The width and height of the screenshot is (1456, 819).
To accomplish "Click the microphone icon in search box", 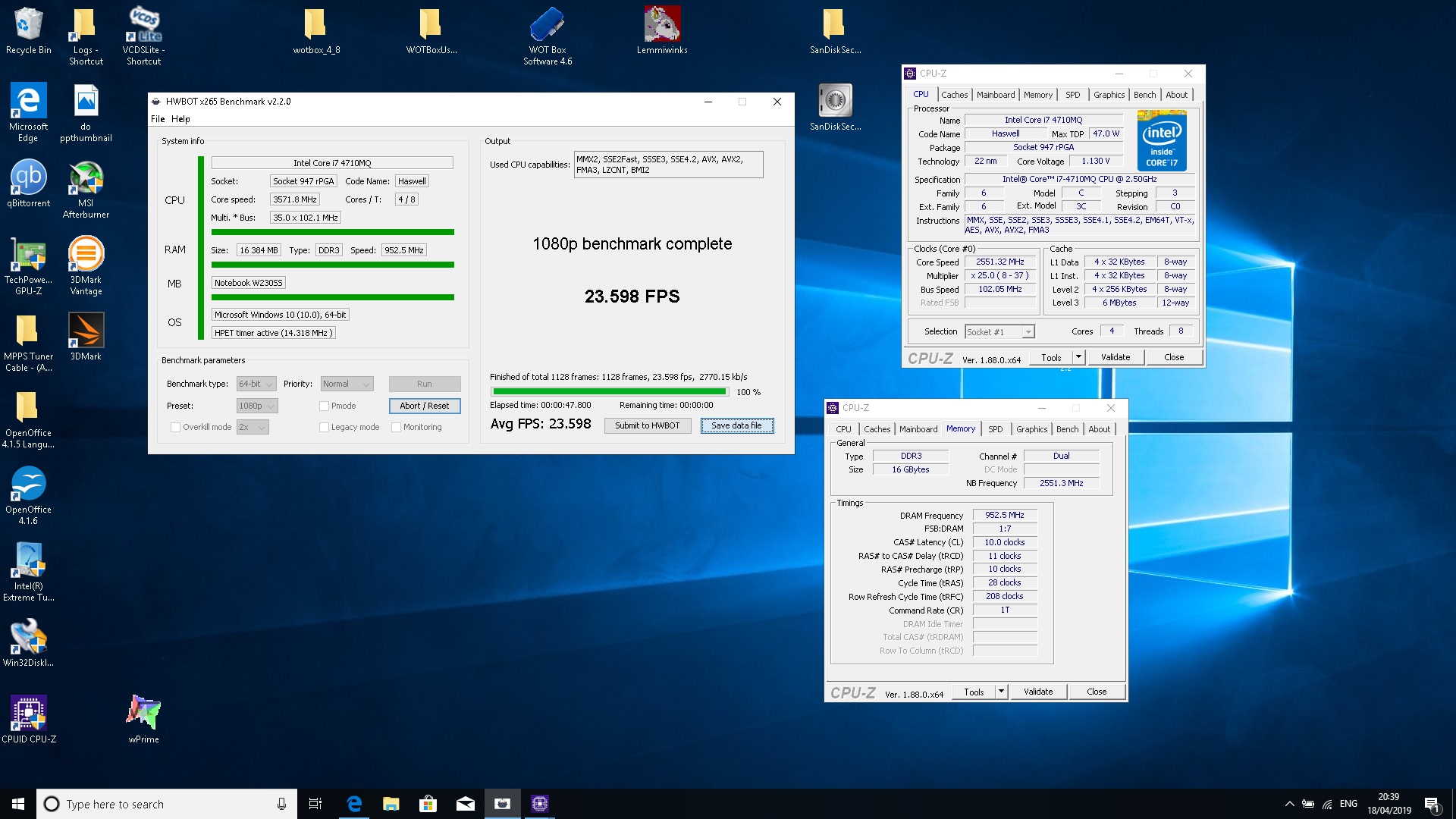I will pos(281,804).
